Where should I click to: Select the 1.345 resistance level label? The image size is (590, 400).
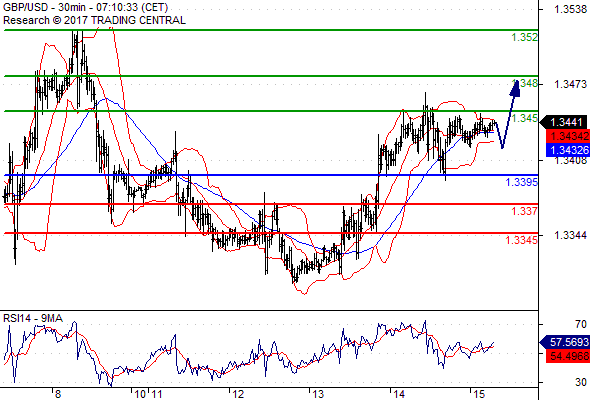[x=525, y=118]
